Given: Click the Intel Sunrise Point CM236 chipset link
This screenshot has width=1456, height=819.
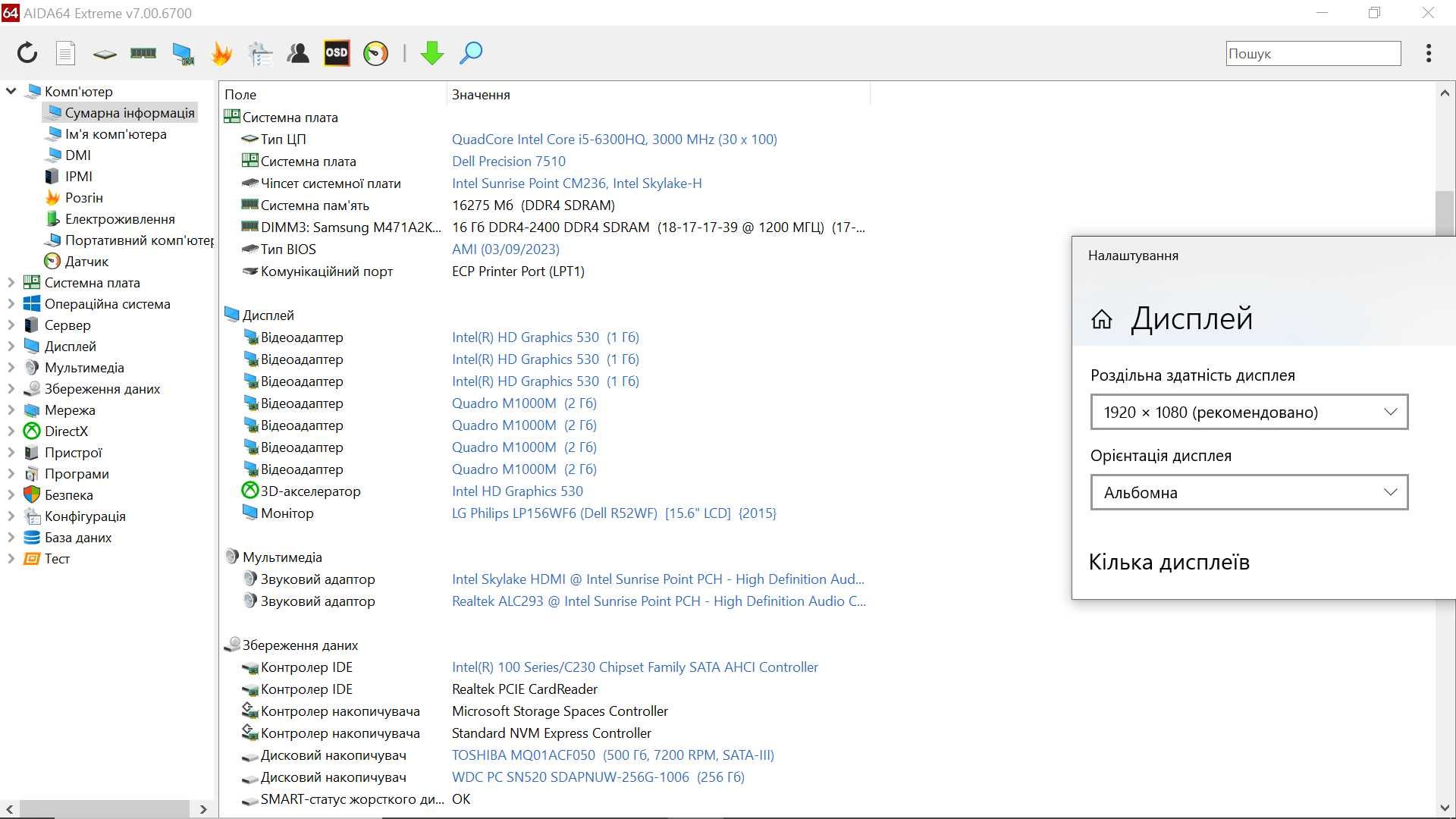Looking at the screenshot, I should tap(577, 183).
